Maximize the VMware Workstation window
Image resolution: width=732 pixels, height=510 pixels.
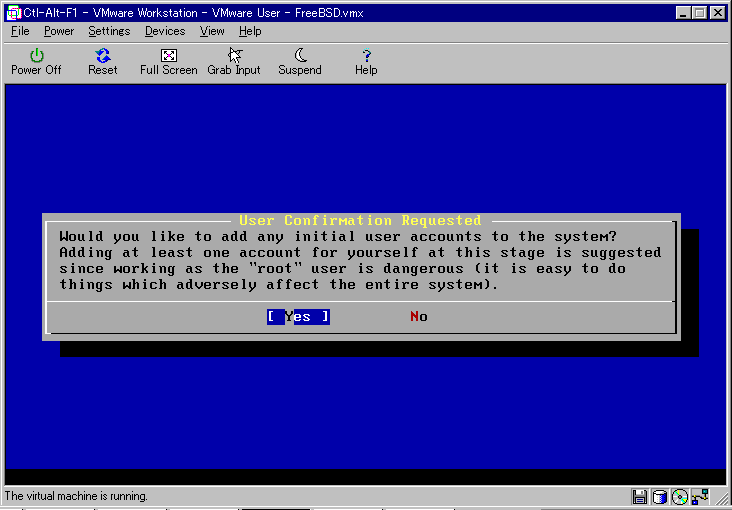pyautogui.click(x=699, y=13)
